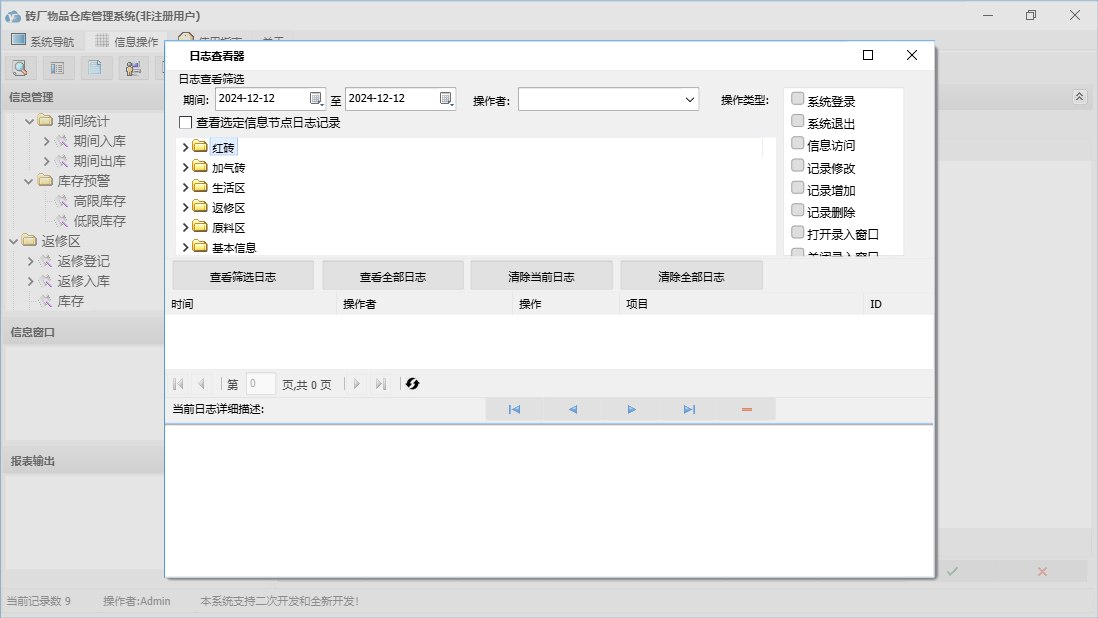Click the red minus delete log icon
This screenshot has width=1098, height=618.
pyautogui.click(x=747, y=409)
